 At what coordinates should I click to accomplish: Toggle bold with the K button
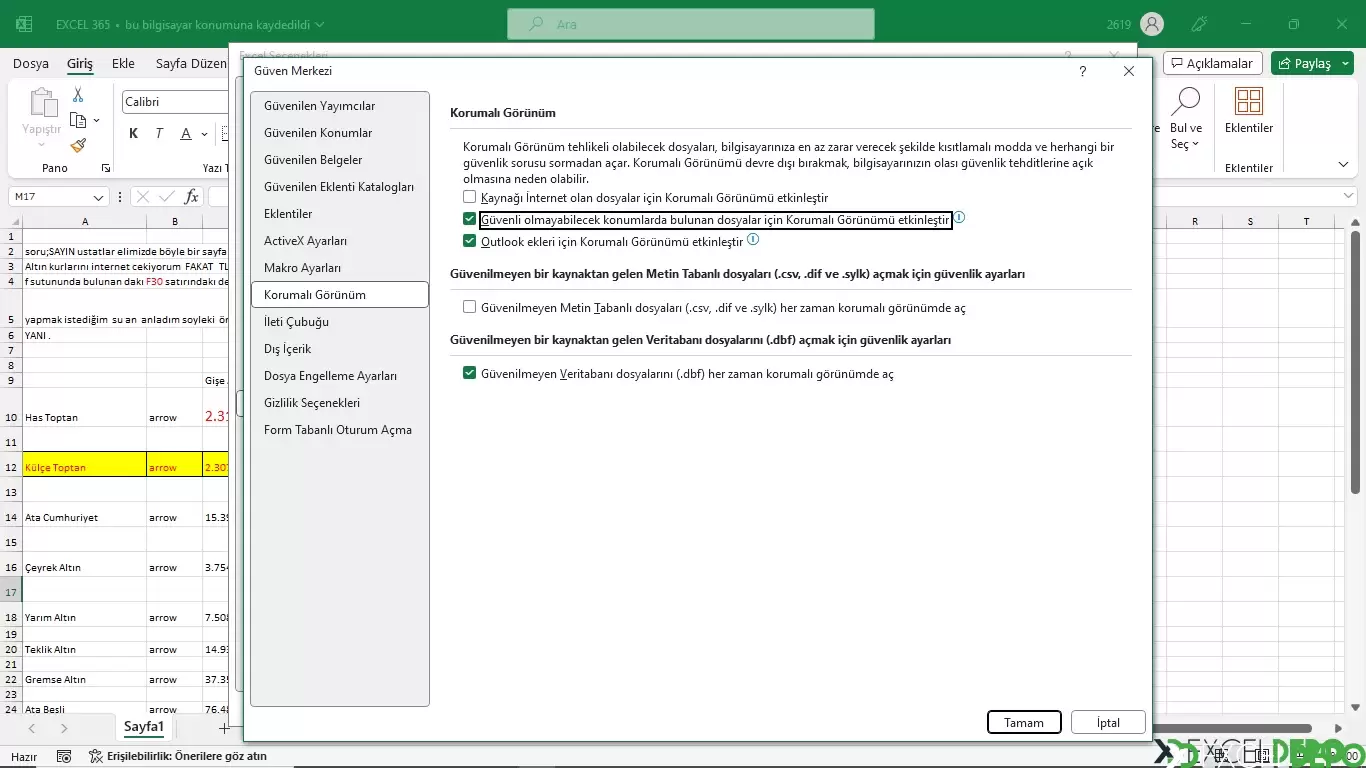click(x=133, y=134)
